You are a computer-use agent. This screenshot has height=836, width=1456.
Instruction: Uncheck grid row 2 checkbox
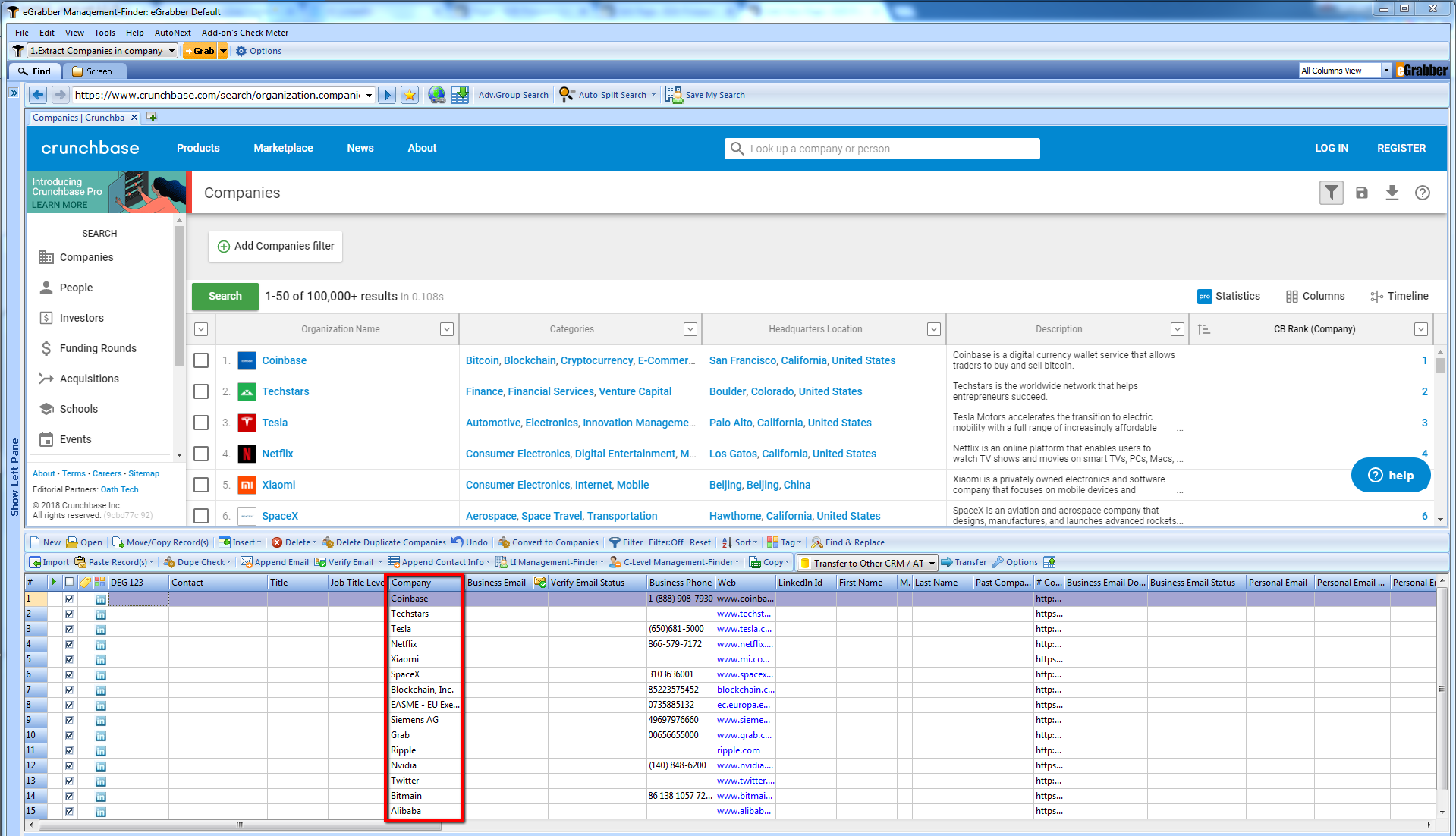tap(69, 614)
